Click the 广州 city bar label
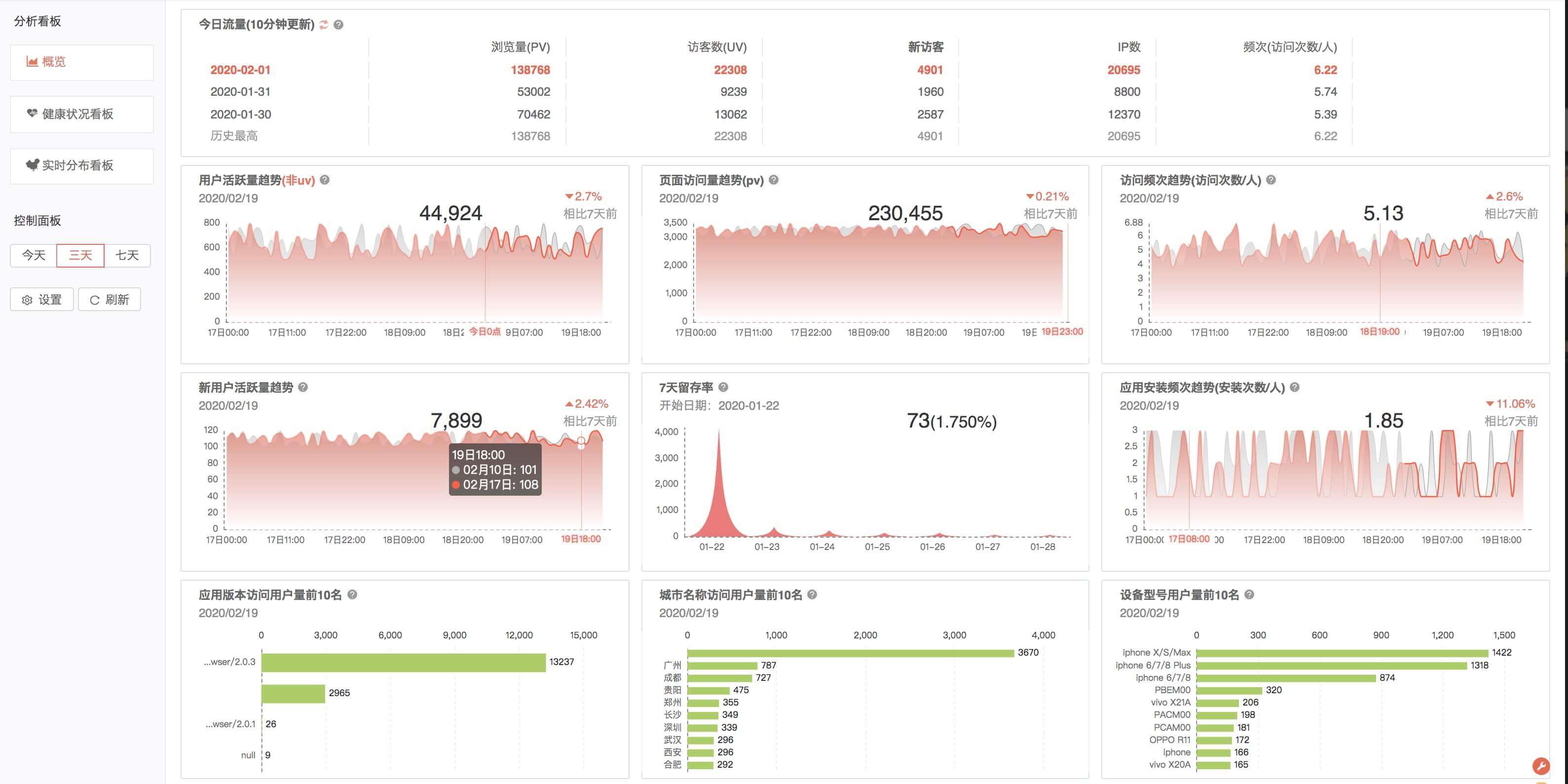1568x784 pixels. click(x=672, y=665)
